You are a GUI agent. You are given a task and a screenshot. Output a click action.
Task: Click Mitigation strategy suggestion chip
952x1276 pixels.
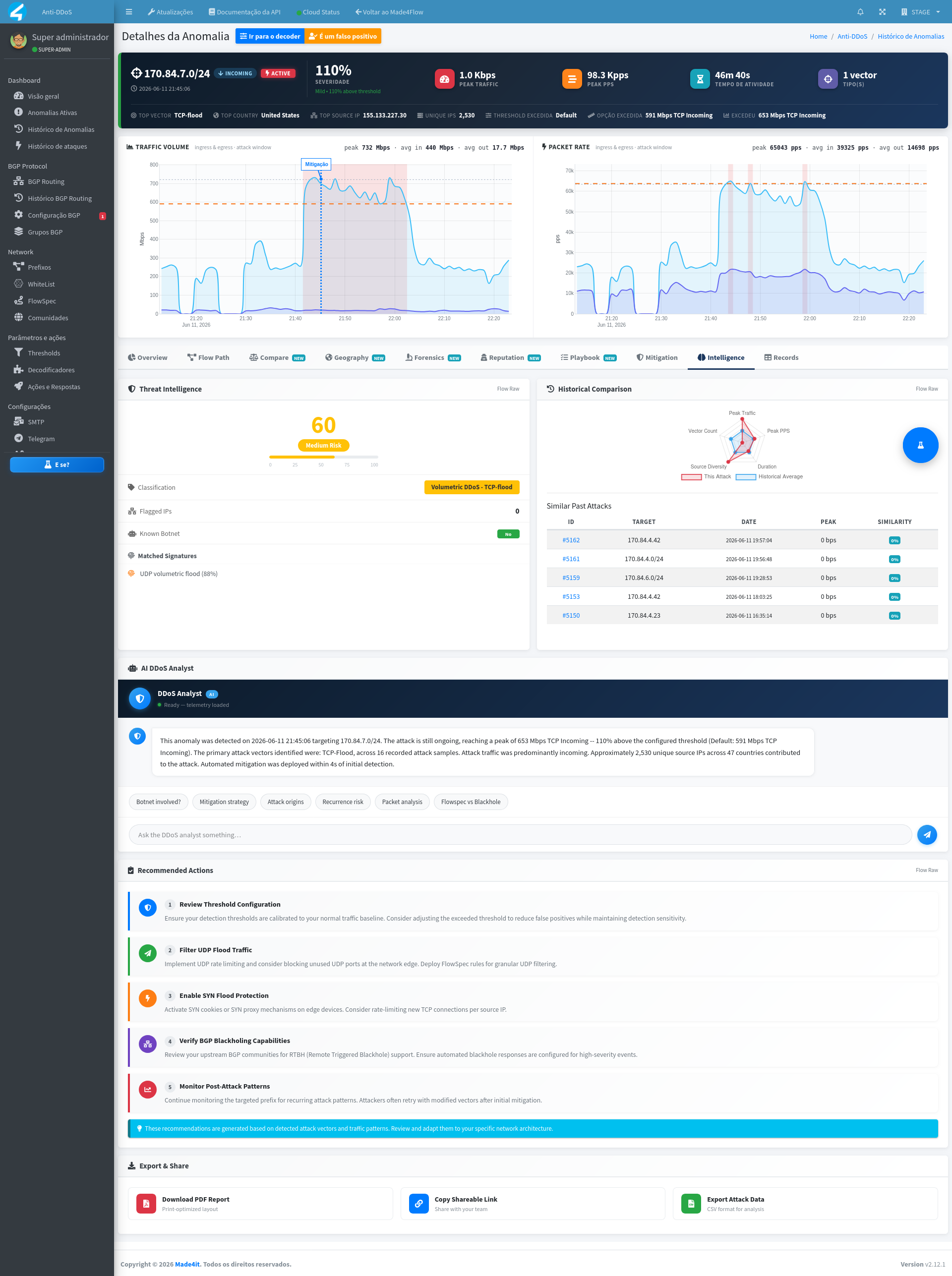(224, 801)
